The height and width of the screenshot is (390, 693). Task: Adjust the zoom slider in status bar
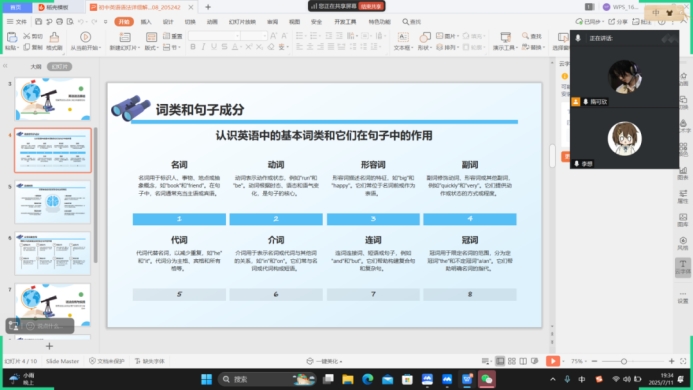click(624, 361)
